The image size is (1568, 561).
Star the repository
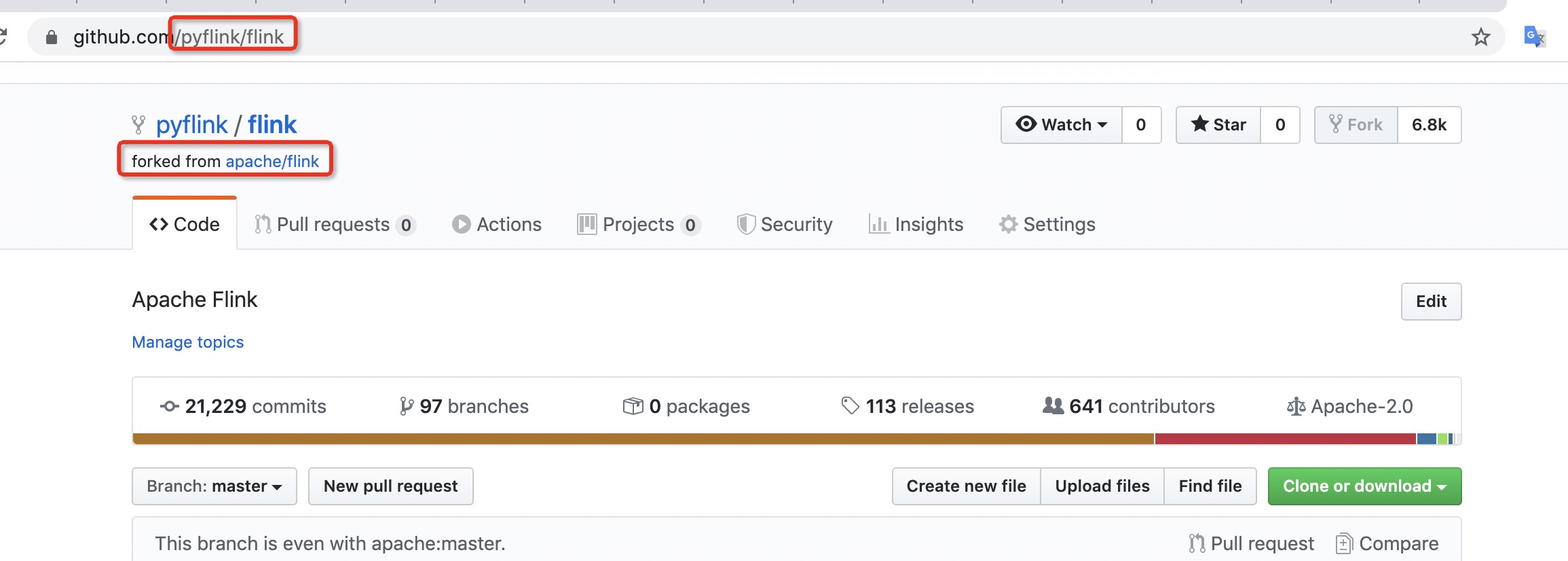pos(1218,125)
